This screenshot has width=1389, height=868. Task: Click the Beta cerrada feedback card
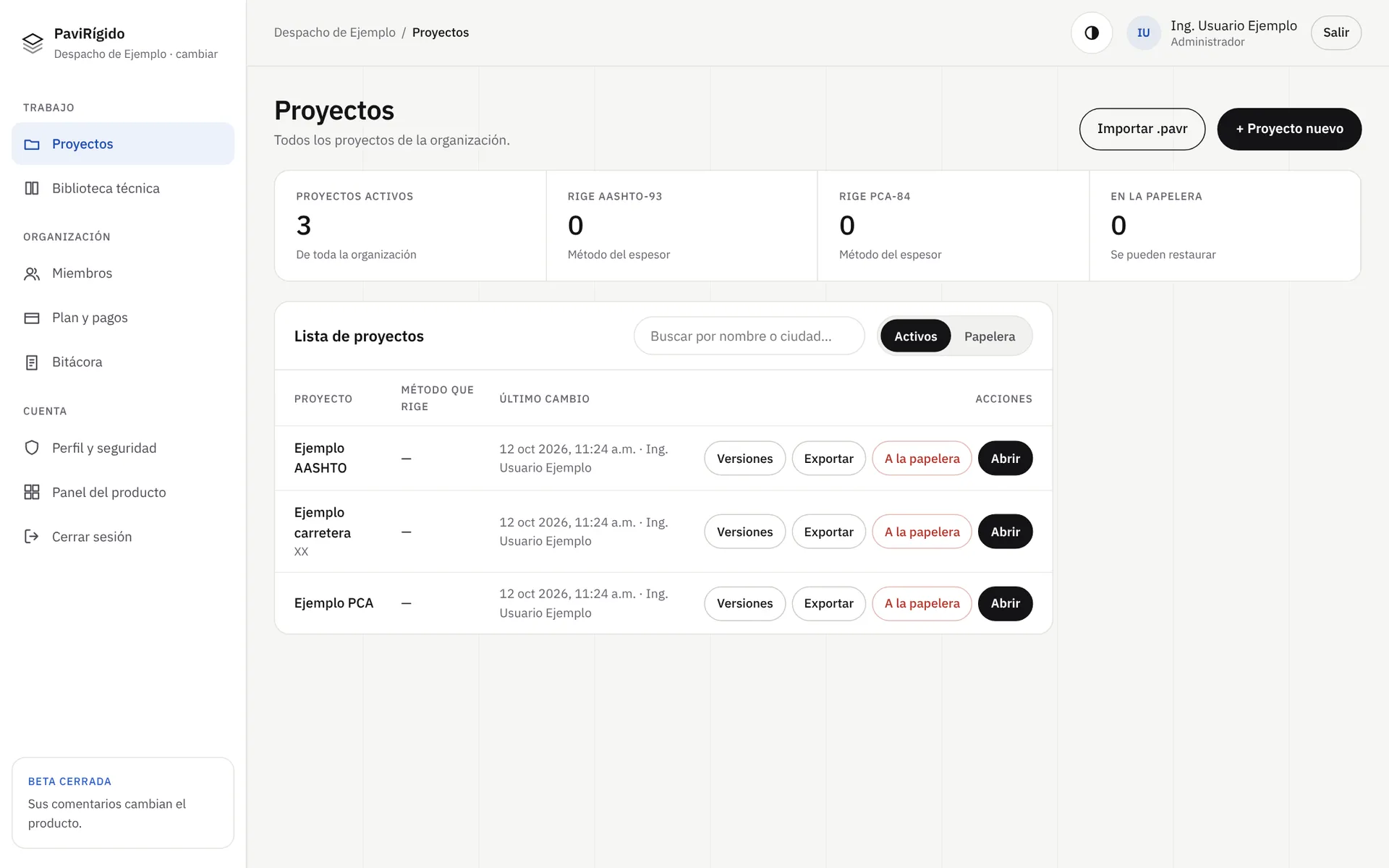click(x=123, y=803)
